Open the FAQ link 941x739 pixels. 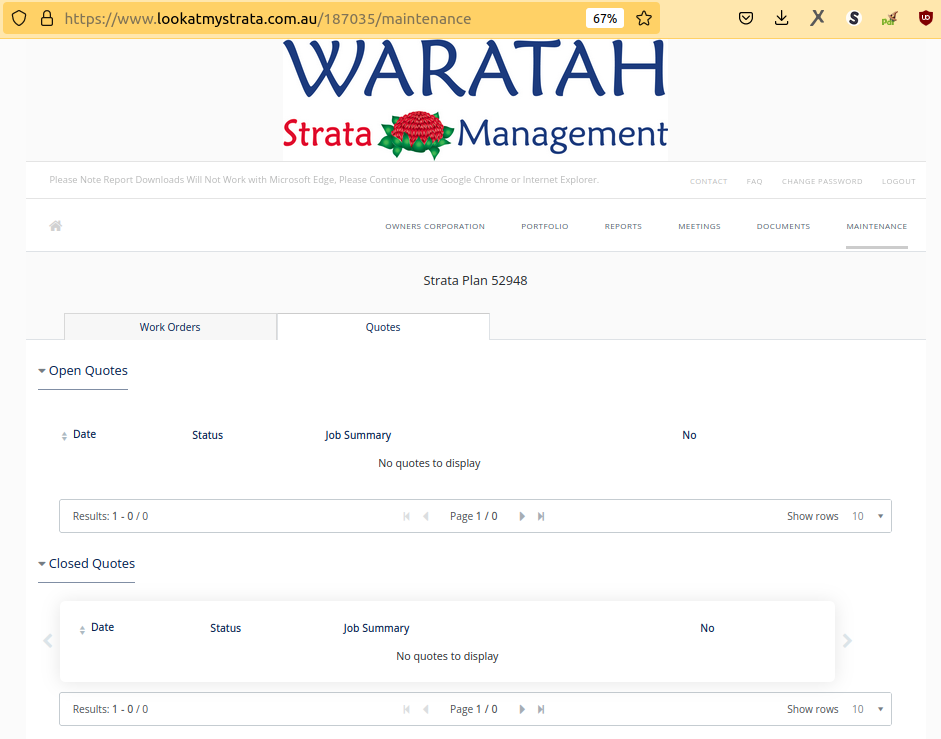pos(754,181)
